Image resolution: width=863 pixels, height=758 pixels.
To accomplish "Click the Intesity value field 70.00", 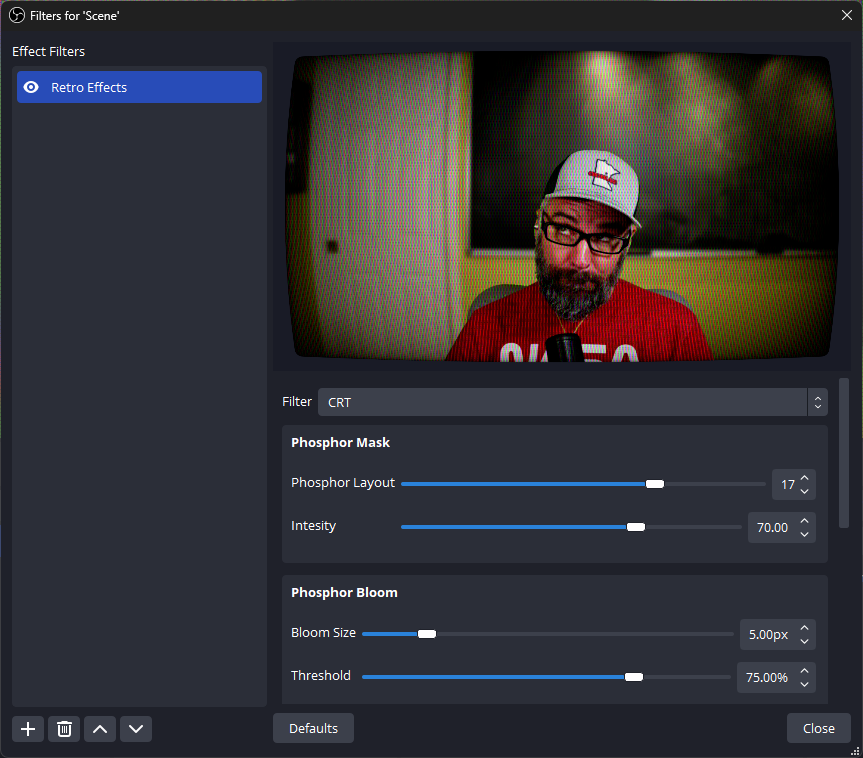I will pos(771,528).
